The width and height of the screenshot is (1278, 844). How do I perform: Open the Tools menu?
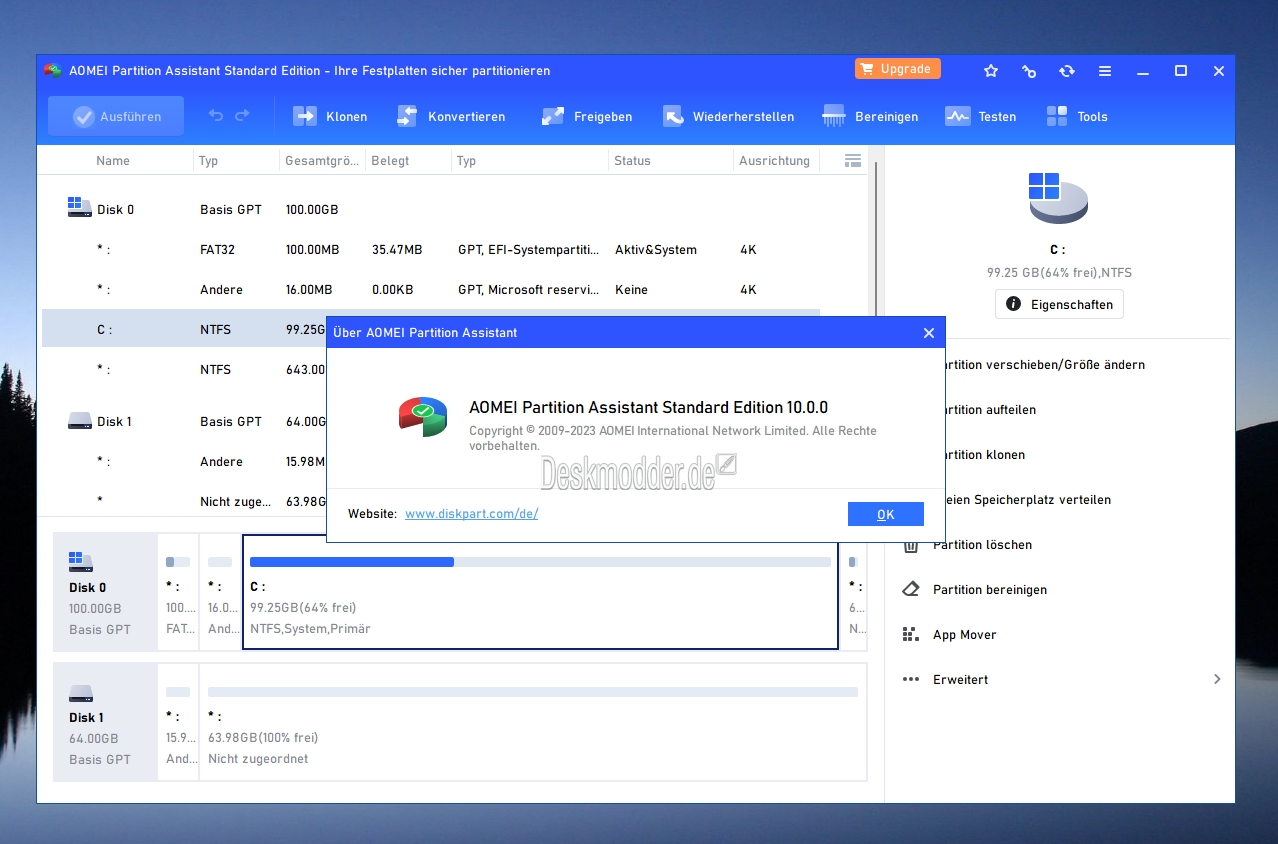(1077, 116)
